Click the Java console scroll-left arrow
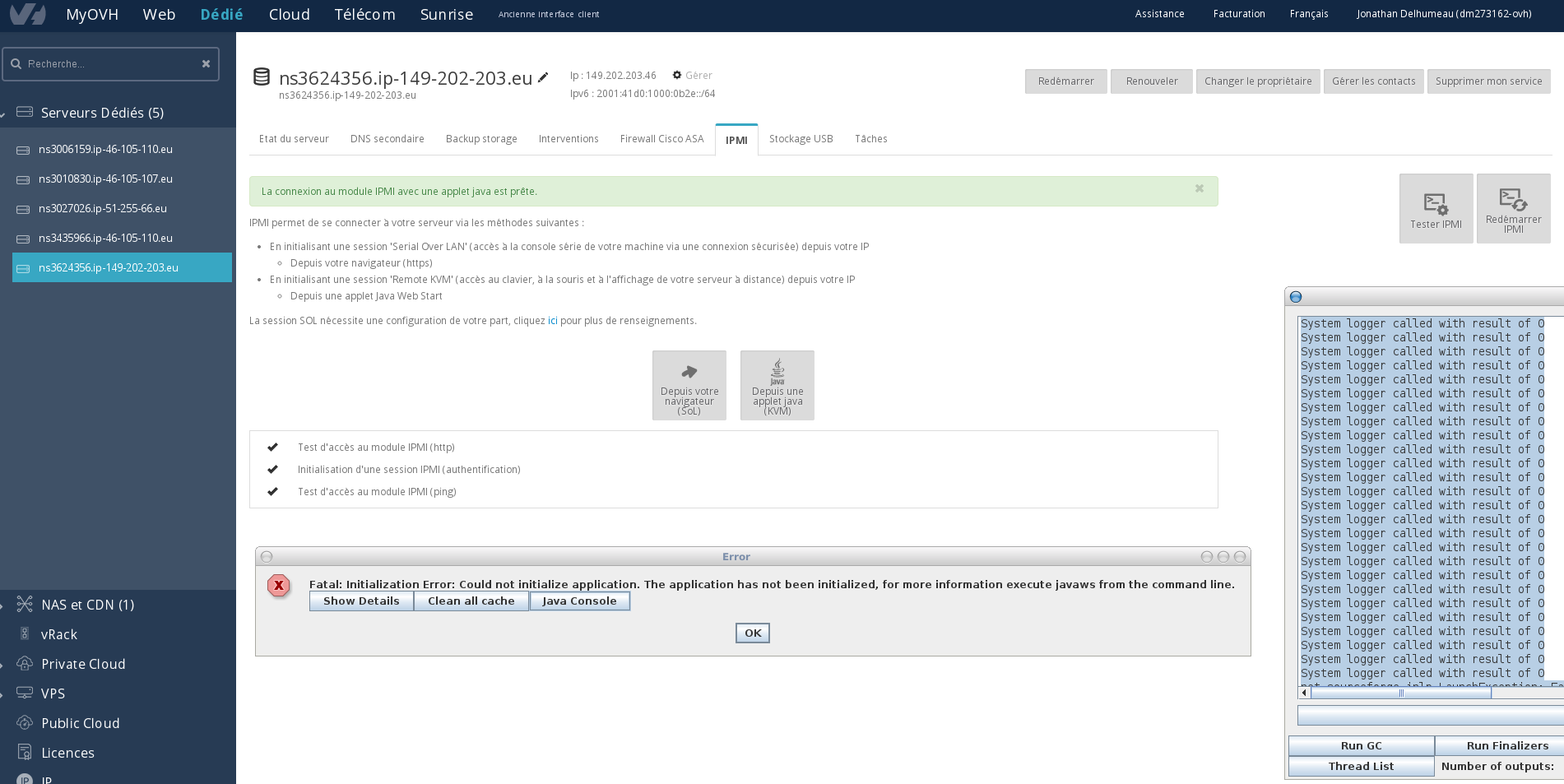 pyautogui.click(x=1304, y=693)
